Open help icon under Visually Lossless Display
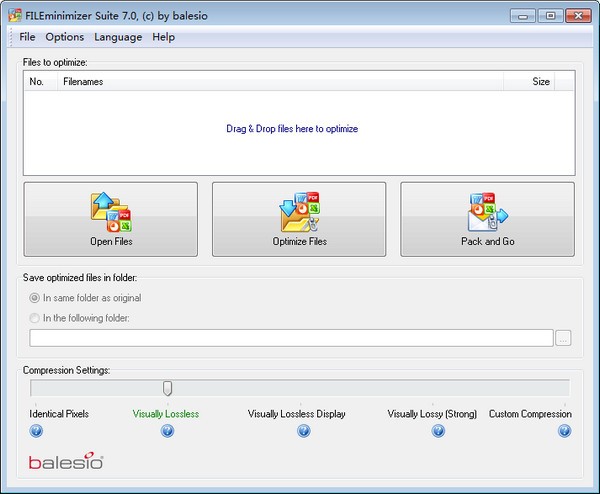Viewport: 600px width, 494px height. (x=304, y=431)
